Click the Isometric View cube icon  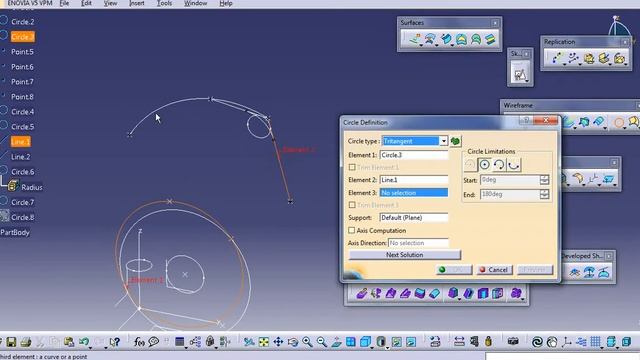365,342
